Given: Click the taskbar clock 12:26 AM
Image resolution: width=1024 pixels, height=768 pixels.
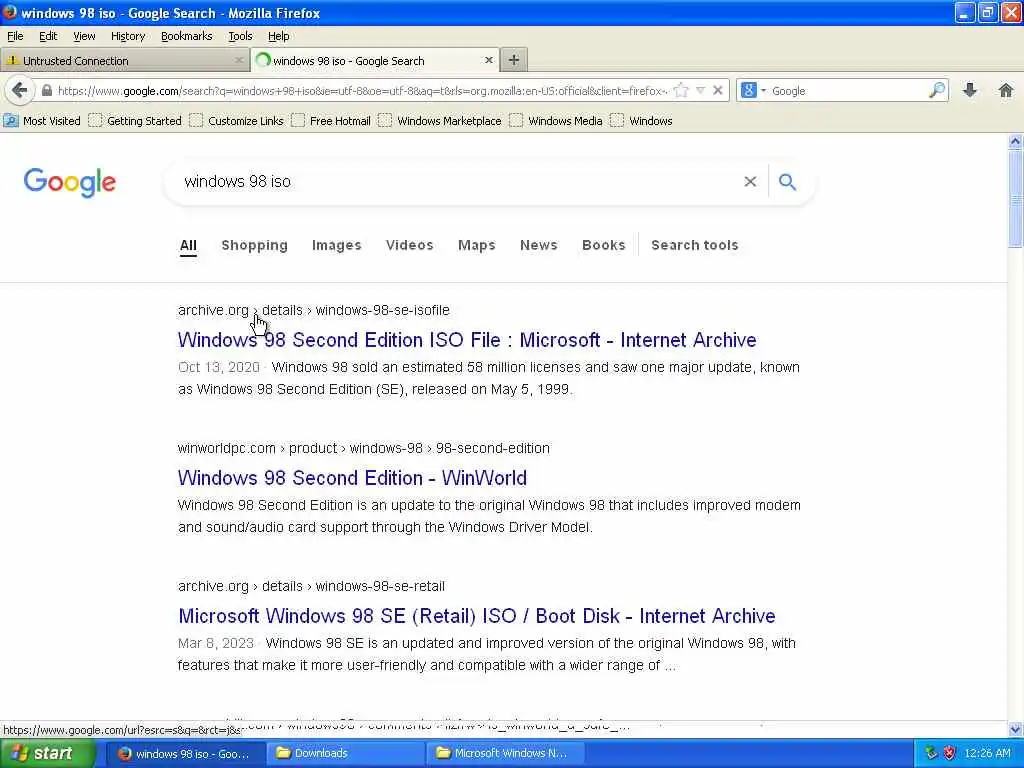Looking at the screenshot, I should [x=987, y=753].
